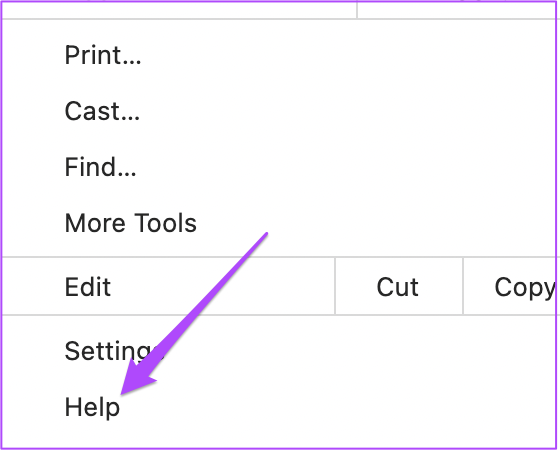Go to Settings below the Edit row
The height and width of the screenshot is (450, 560).
coord(280,351)
